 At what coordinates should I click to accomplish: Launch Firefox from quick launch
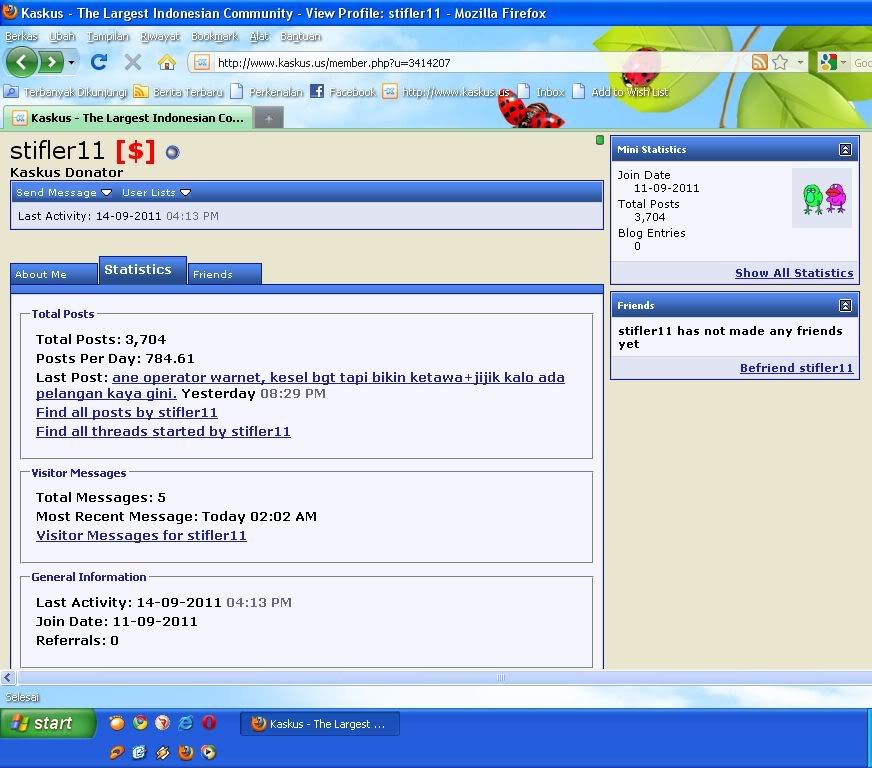(x=186, y=752)
